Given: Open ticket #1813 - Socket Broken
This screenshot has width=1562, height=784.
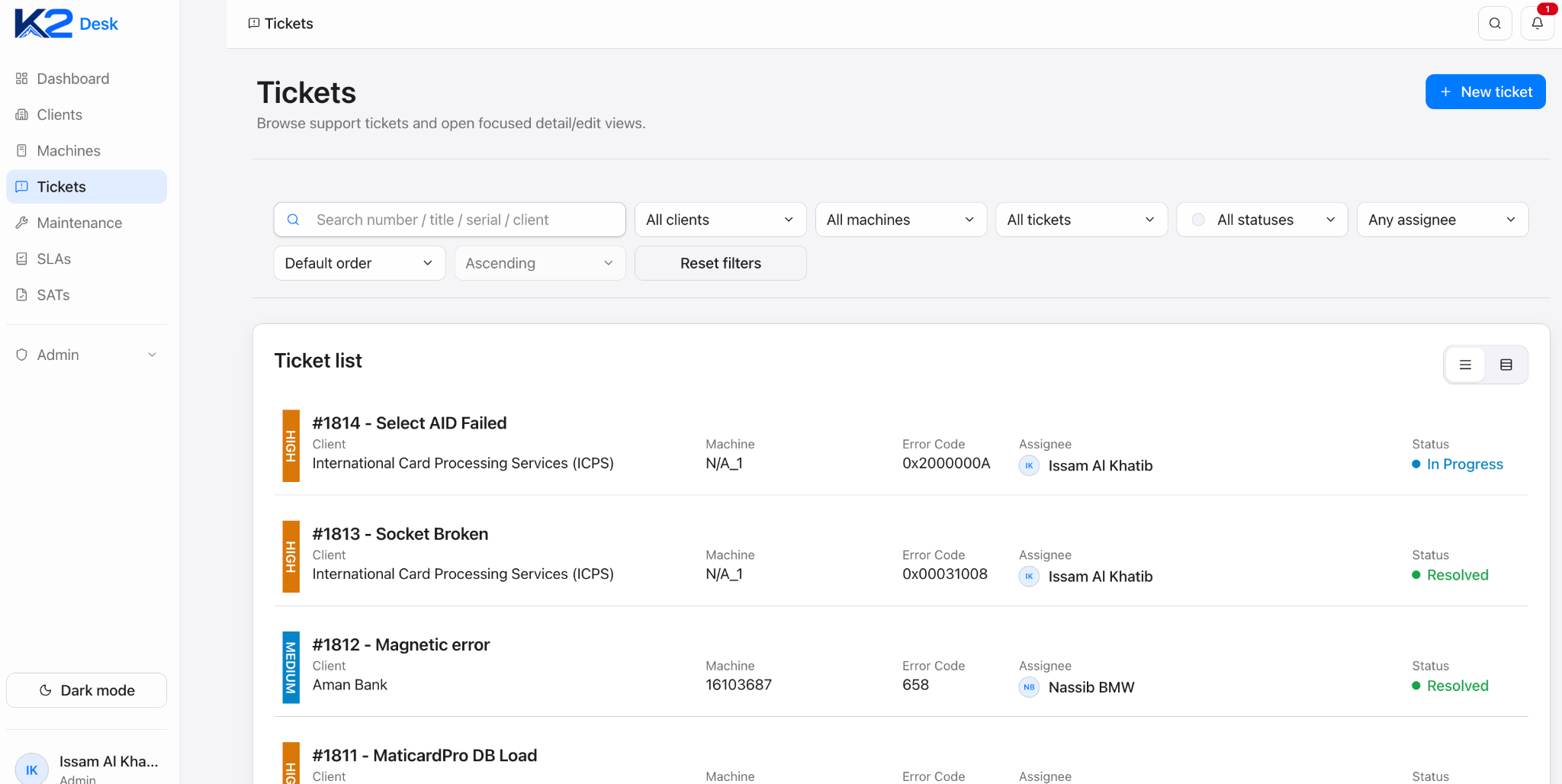Looking at the screenshot, I should click(x=400, y=534).
